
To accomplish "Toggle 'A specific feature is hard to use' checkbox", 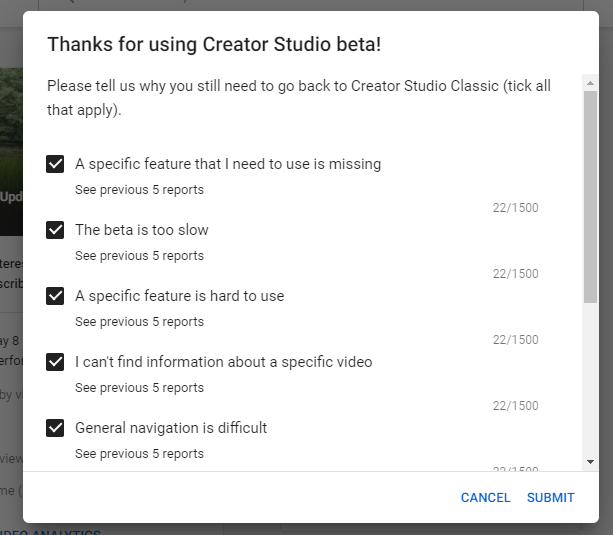I will pos(55,296).
